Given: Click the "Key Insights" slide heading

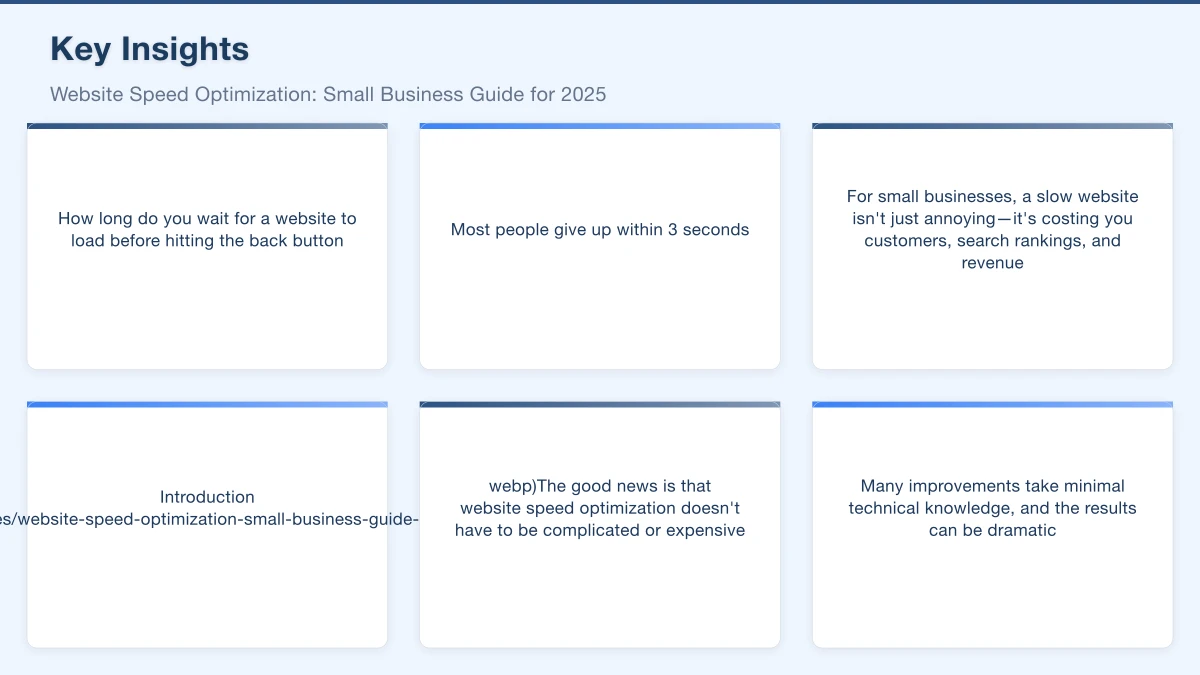Looking at the screenshot, I should [149, 49].
